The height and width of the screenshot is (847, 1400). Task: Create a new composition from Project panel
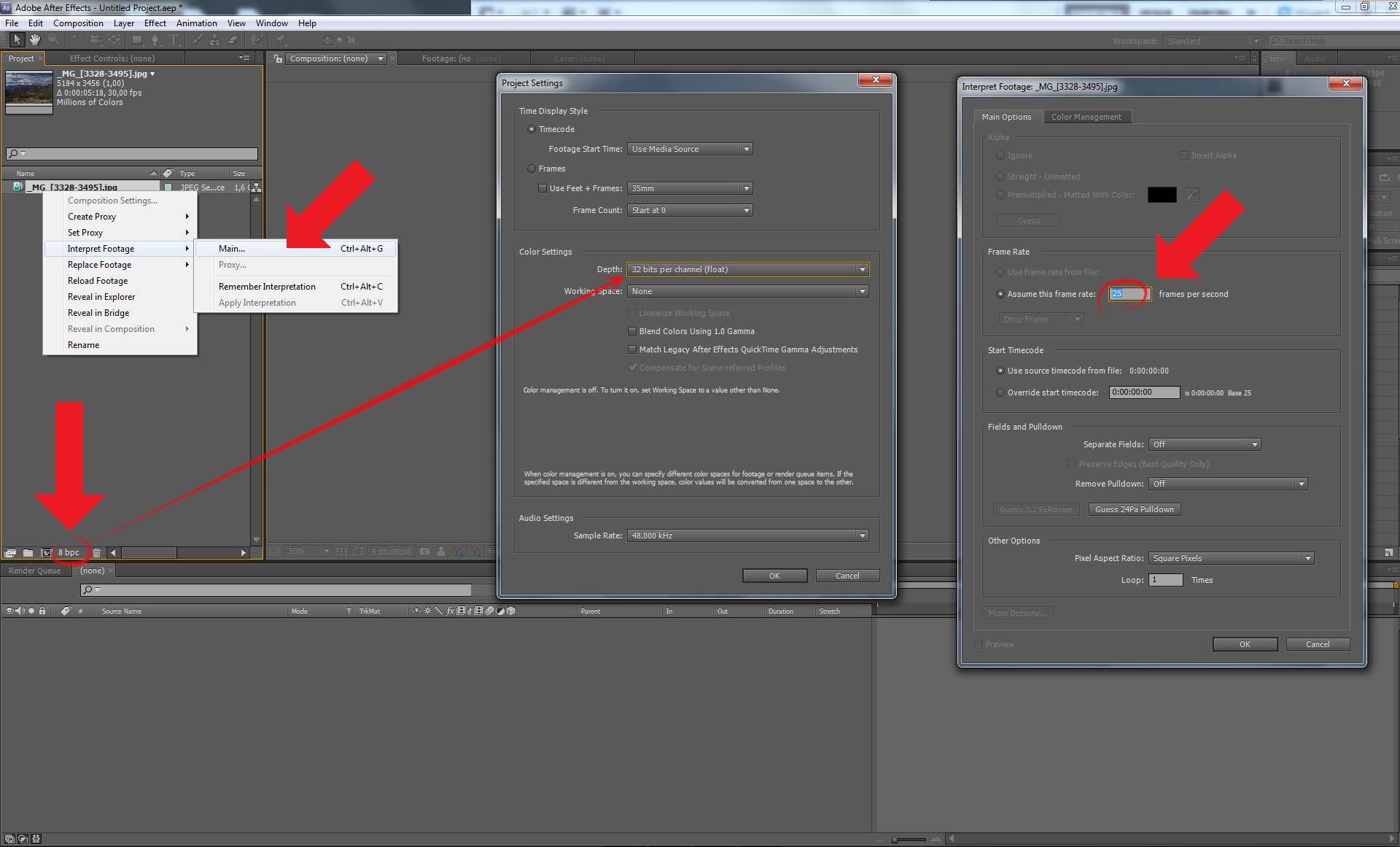pyautogui.click(x=45, y=553)
